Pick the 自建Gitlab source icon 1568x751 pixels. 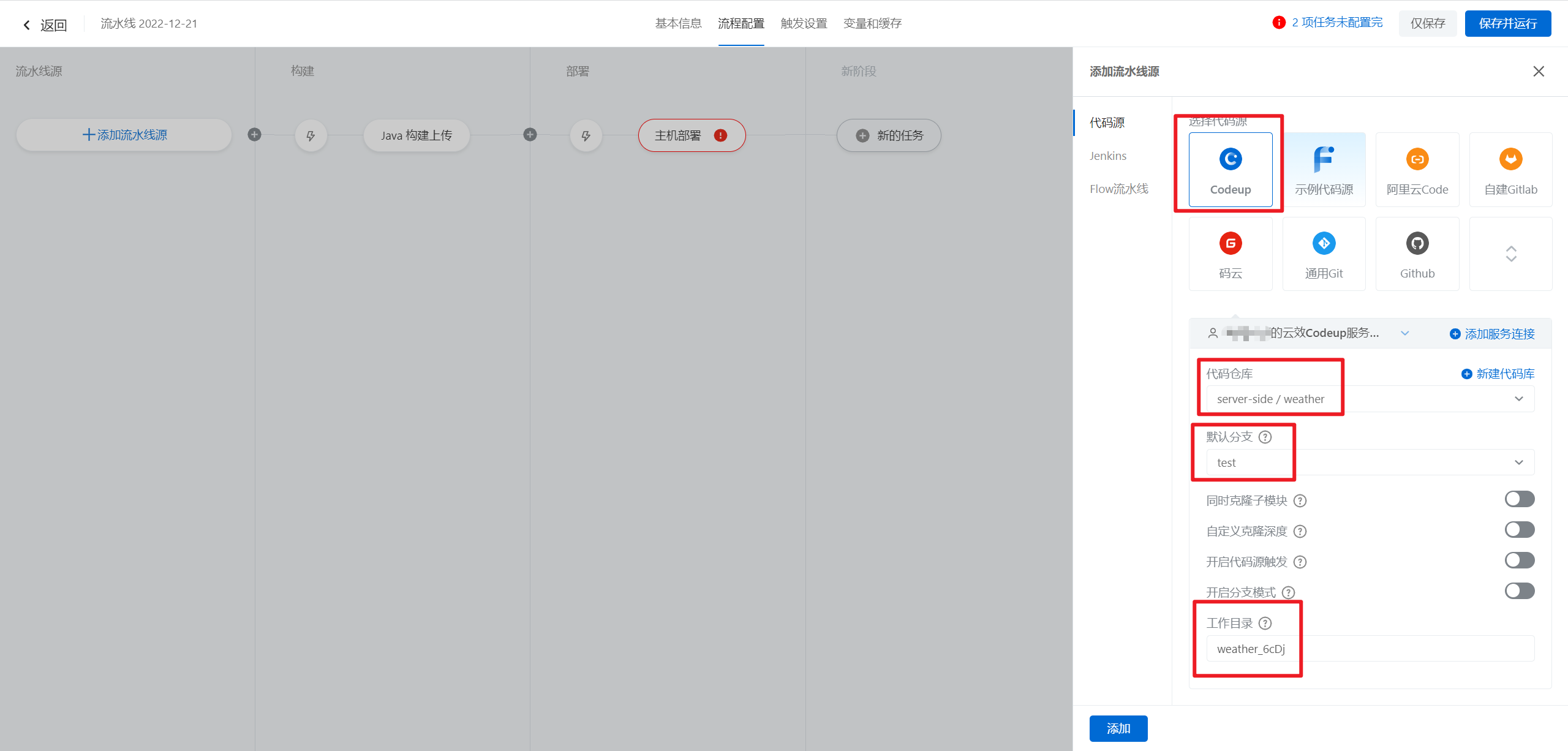[x=1510, y=160]
